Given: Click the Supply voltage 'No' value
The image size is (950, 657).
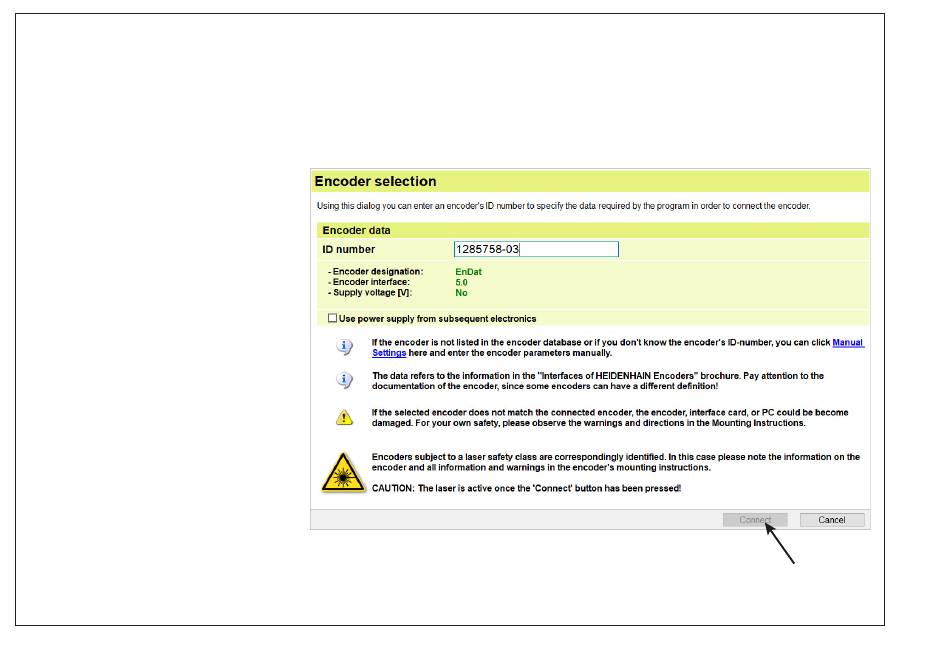Looking at the screenshot, I should (x=462, y=293).
